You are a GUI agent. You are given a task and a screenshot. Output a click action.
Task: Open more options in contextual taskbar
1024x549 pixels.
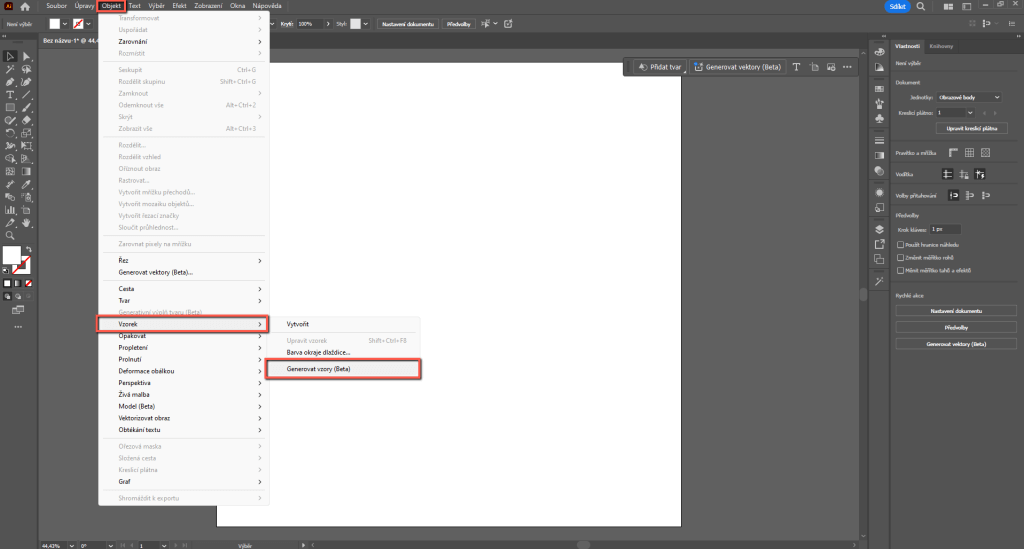coord(847,67)
